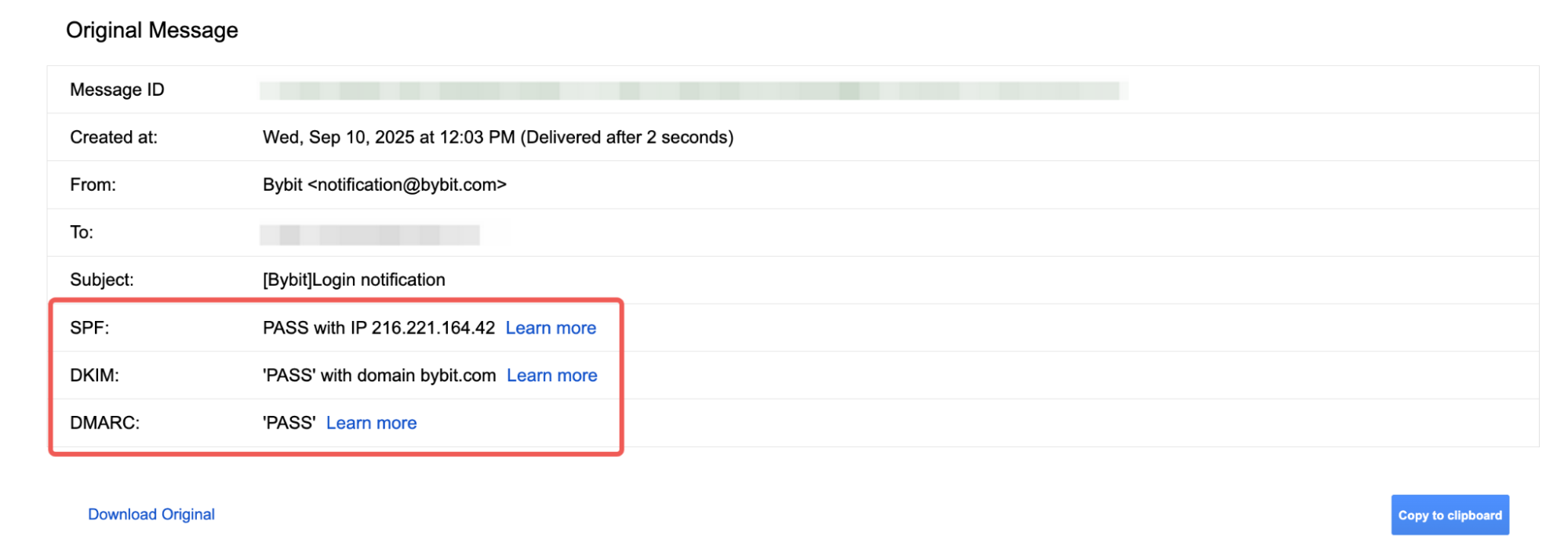Click the blurred Message ID value

click(693, 90)
